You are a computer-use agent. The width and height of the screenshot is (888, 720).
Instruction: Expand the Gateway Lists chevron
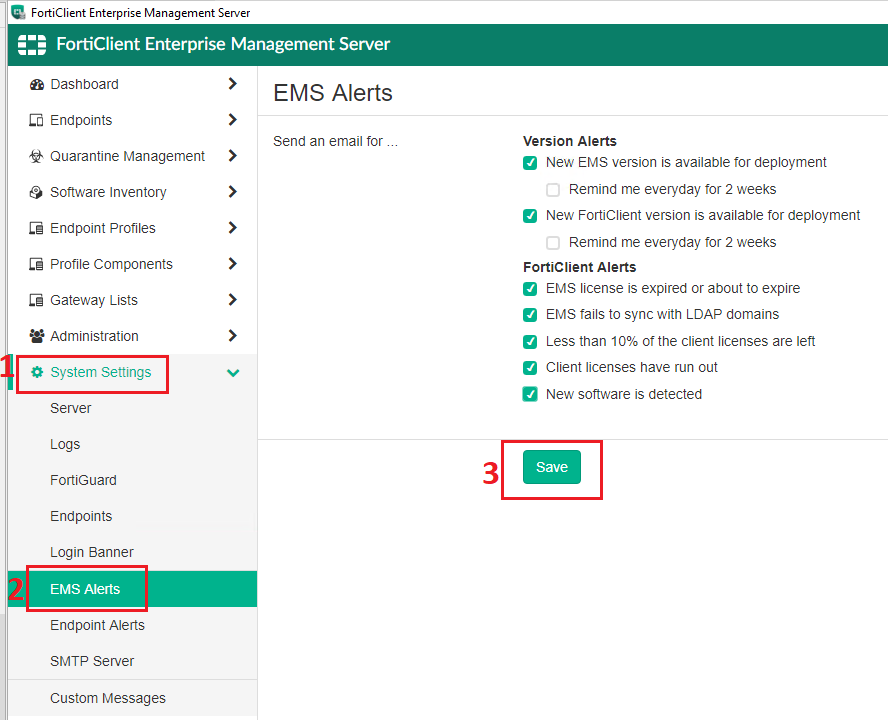pyautogui.click(x=232, y=300)
